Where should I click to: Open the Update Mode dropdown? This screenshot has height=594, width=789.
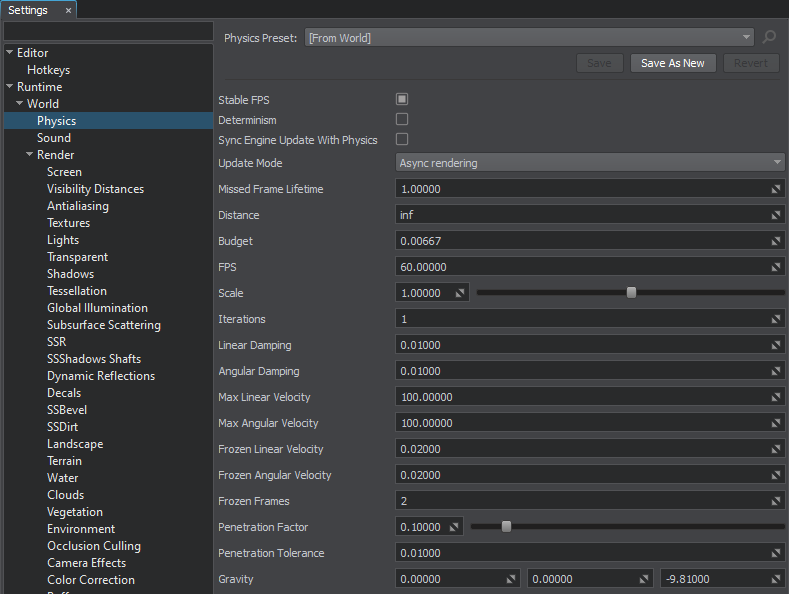[590, 163]
